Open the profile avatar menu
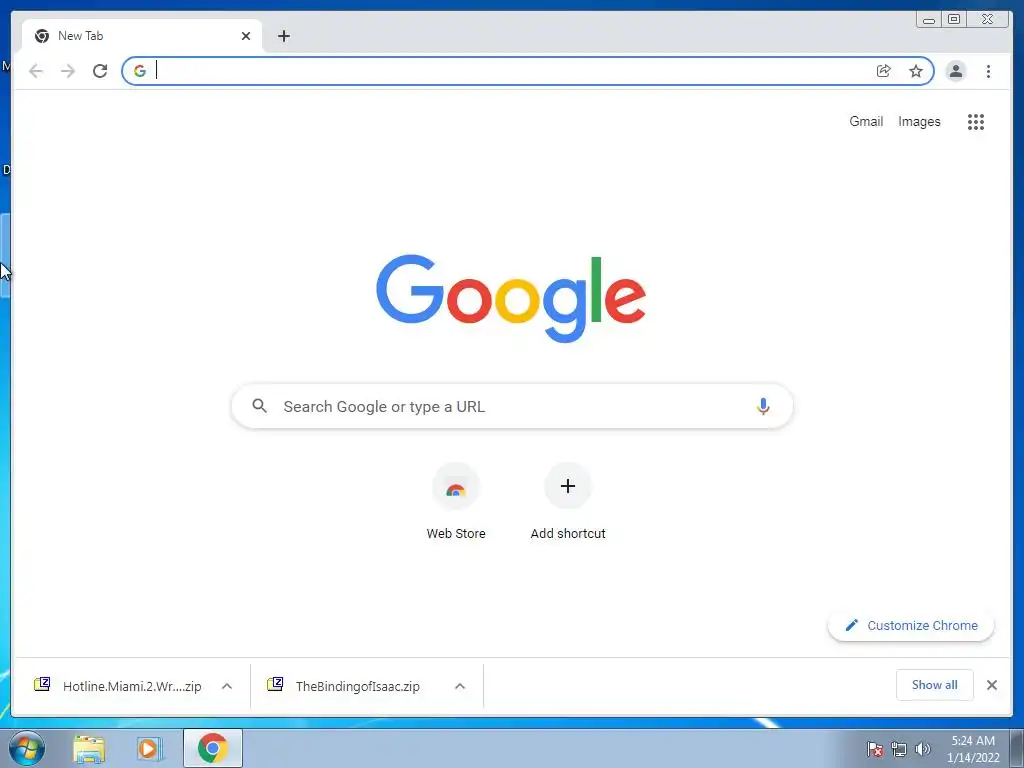 click(x=955, y=71)
